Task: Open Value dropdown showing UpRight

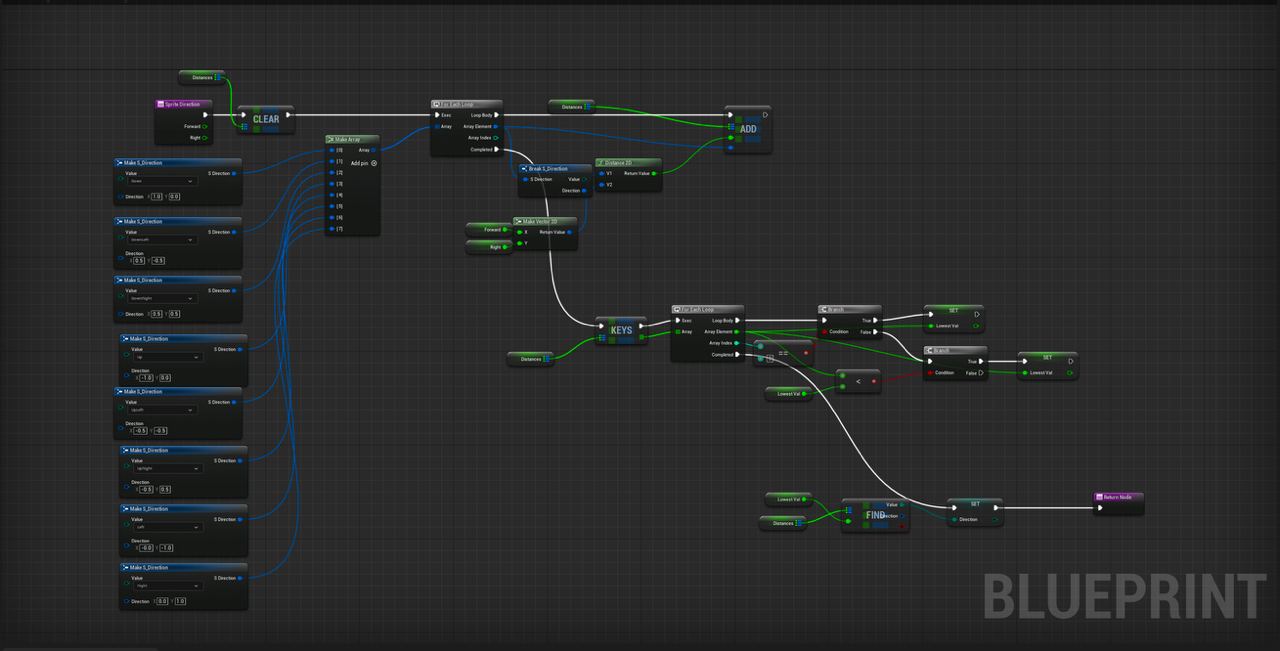Action: [169, 468]
